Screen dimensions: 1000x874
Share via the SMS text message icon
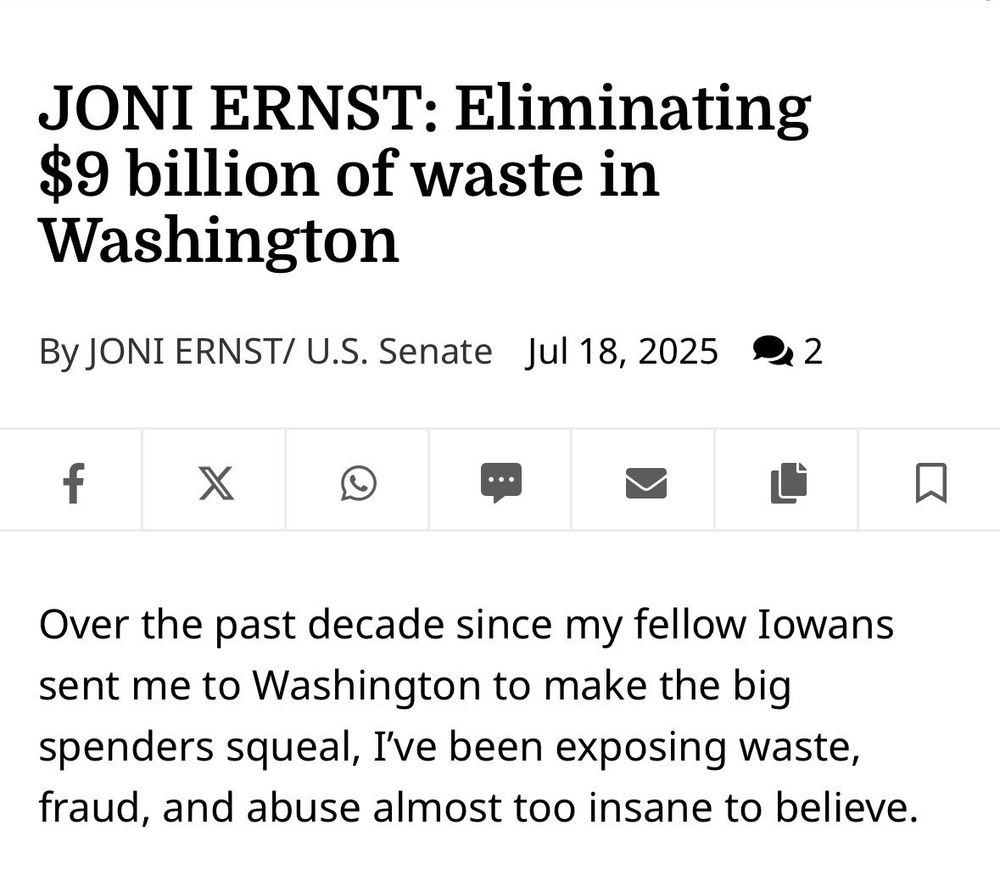(x=501, y=483)
